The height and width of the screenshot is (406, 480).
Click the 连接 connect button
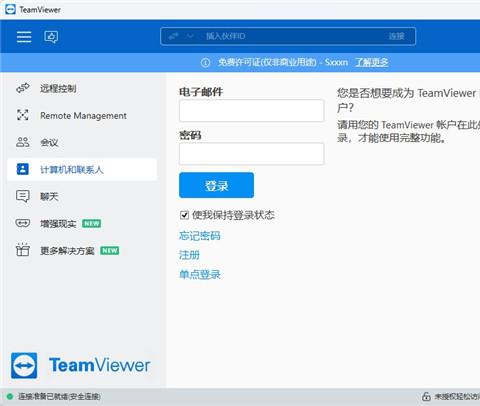pyautogui.click(x=396, y=36)
